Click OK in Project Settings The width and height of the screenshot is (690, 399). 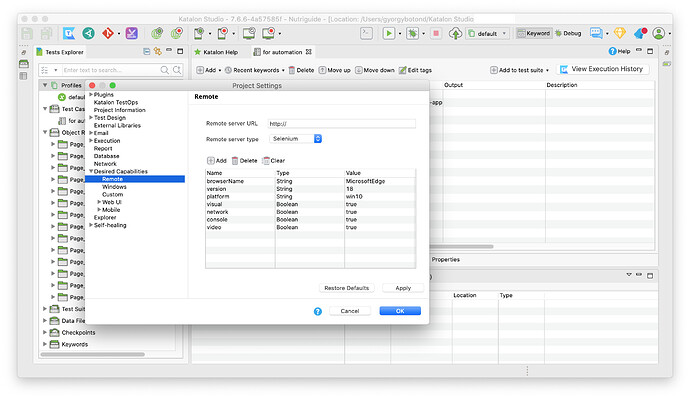click(400, 311)
